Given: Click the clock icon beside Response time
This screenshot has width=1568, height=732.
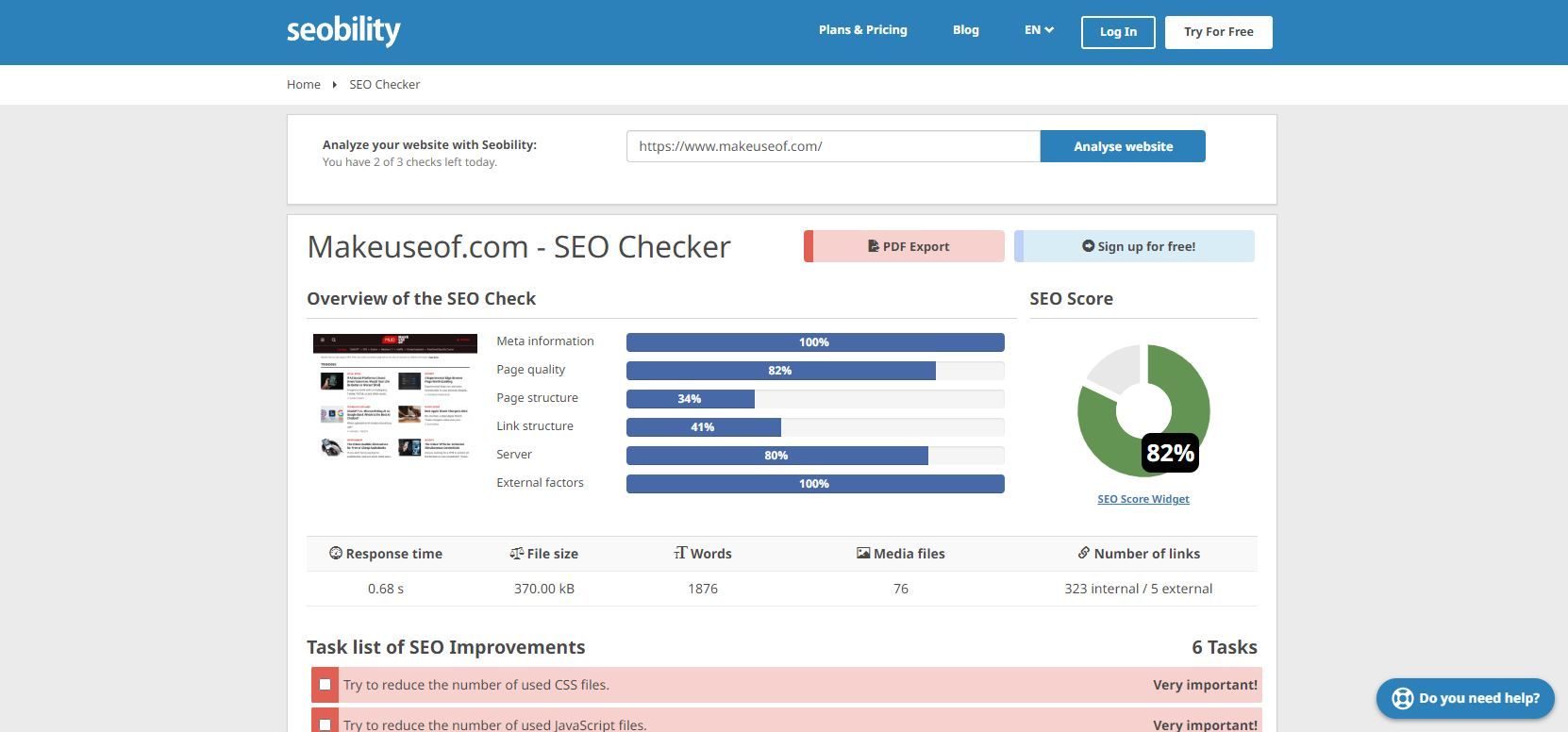Looking at the screenshot, I should (x=335, y=553).
